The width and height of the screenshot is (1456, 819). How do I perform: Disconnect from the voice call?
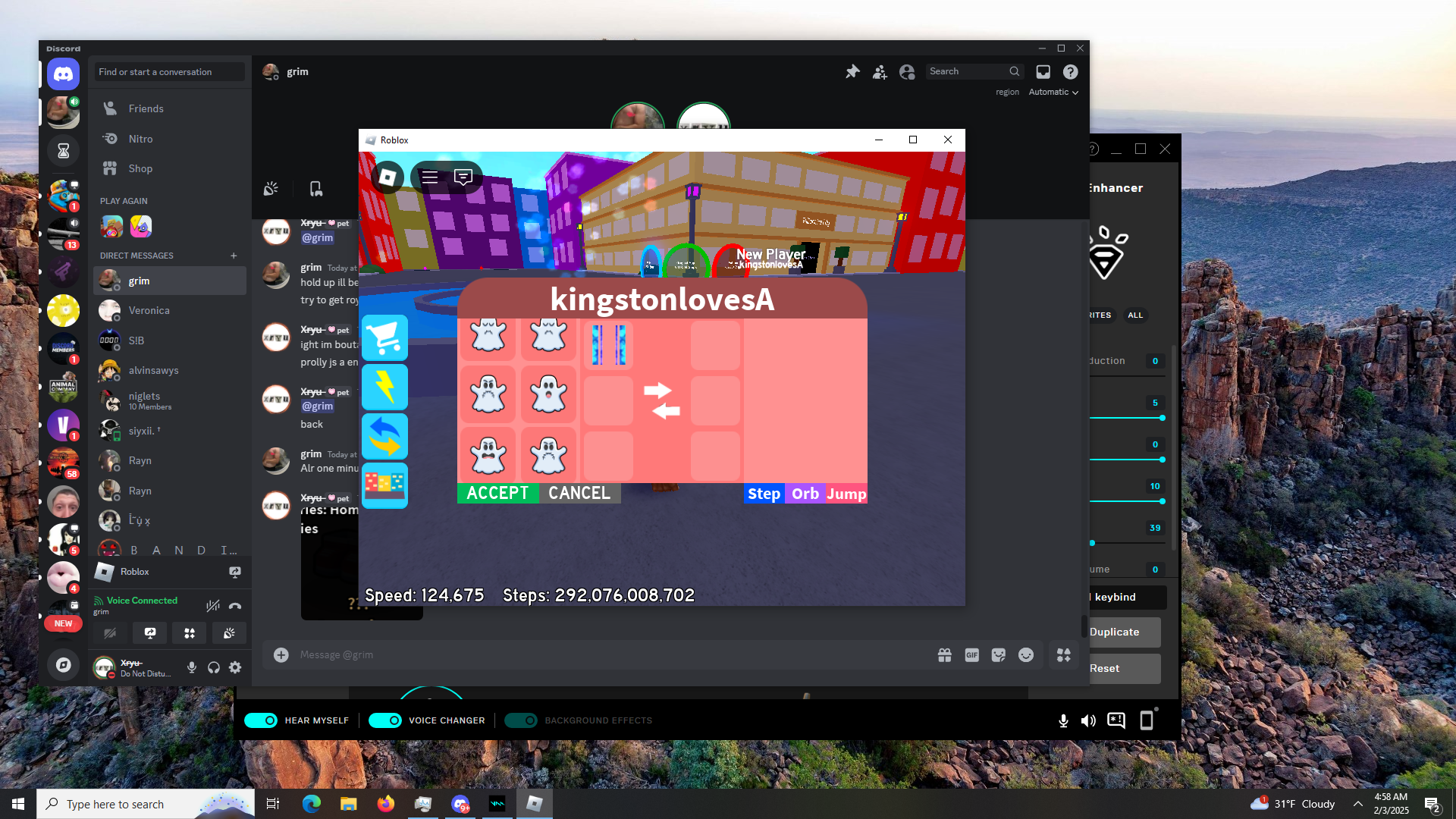(235, 606)
